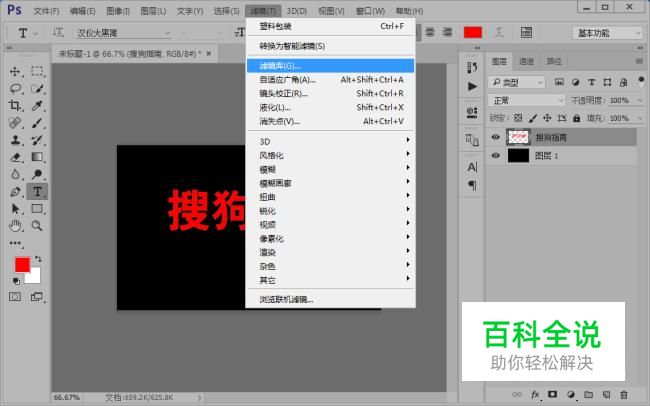Select the Blur tool

coord(15,174)
